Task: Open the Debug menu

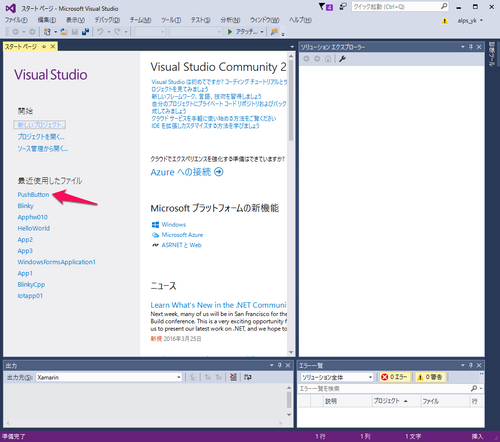Action: 107,20
